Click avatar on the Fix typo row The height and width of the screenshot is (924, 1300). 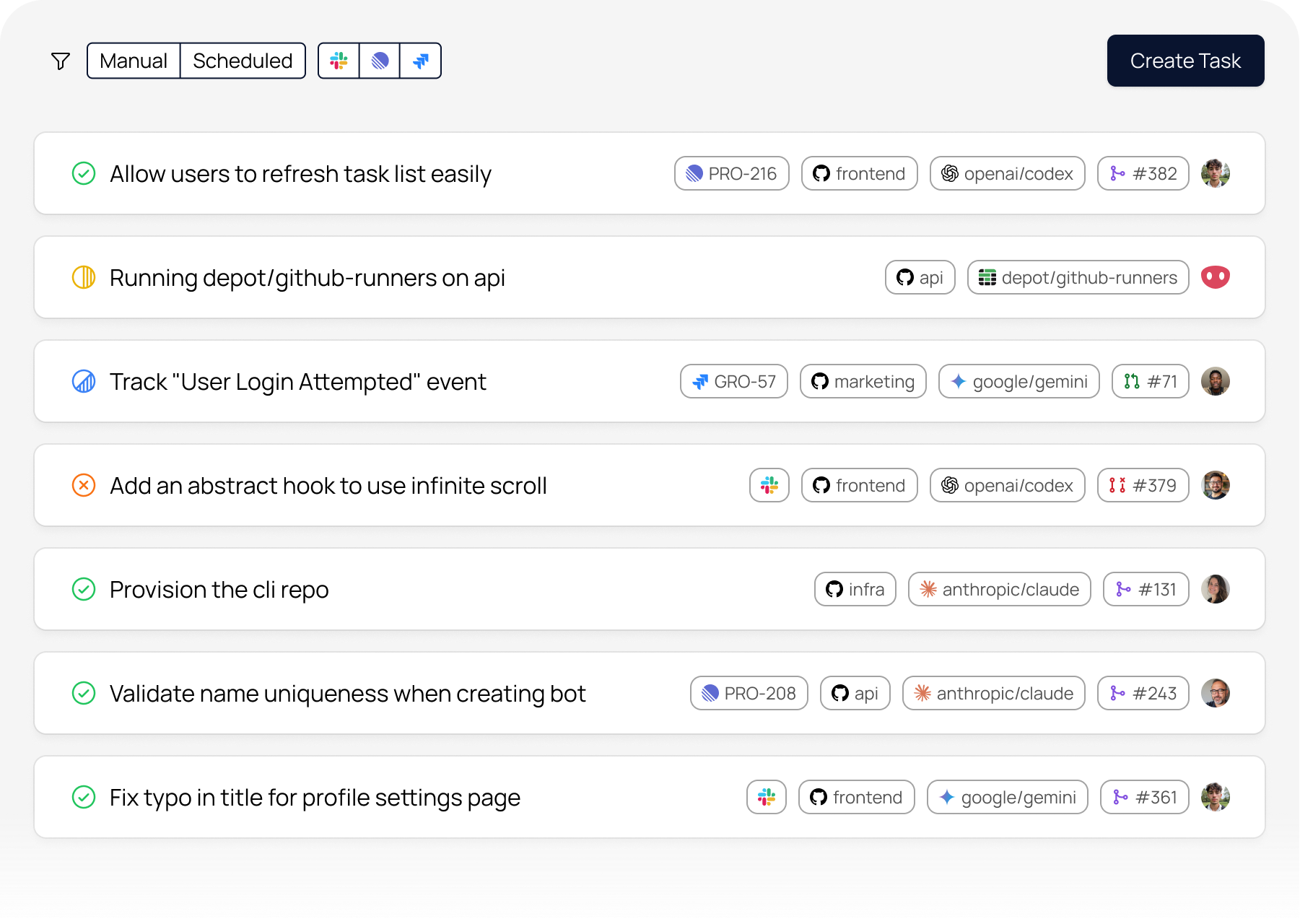[1216, 797]
